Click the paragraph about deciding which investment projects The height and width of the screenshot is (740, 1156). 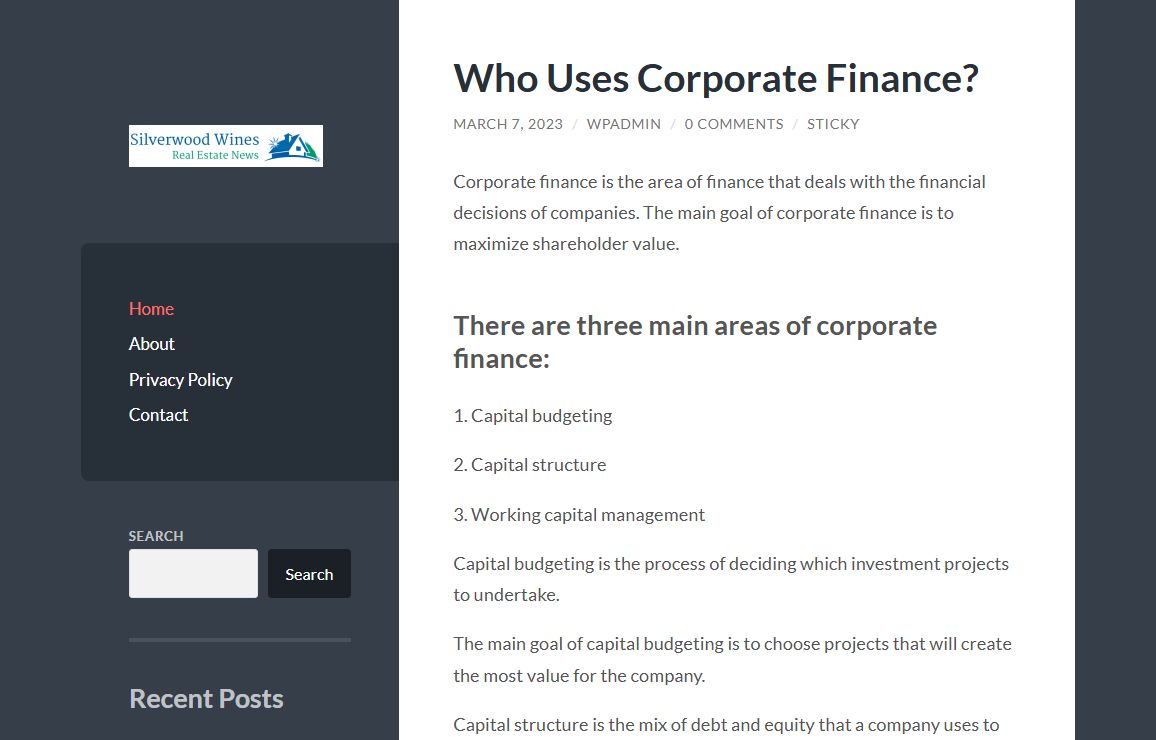pos(731,579)
